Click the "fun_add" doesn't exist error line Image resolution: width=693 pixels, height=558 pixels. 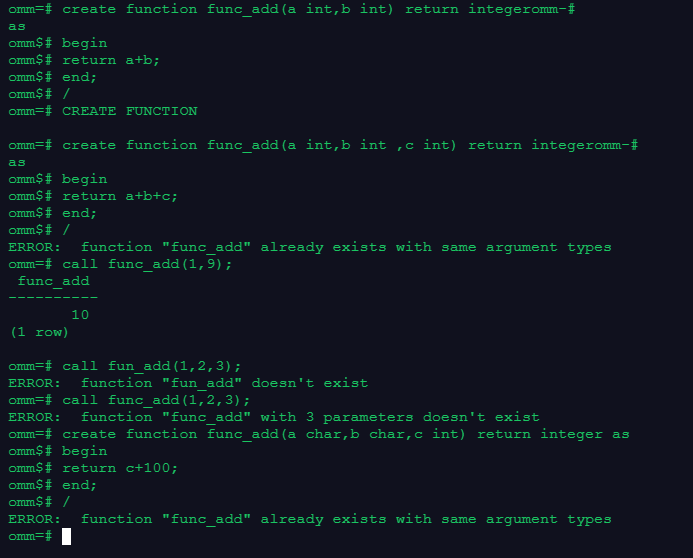pyautogui.click(x=188, y=383)
